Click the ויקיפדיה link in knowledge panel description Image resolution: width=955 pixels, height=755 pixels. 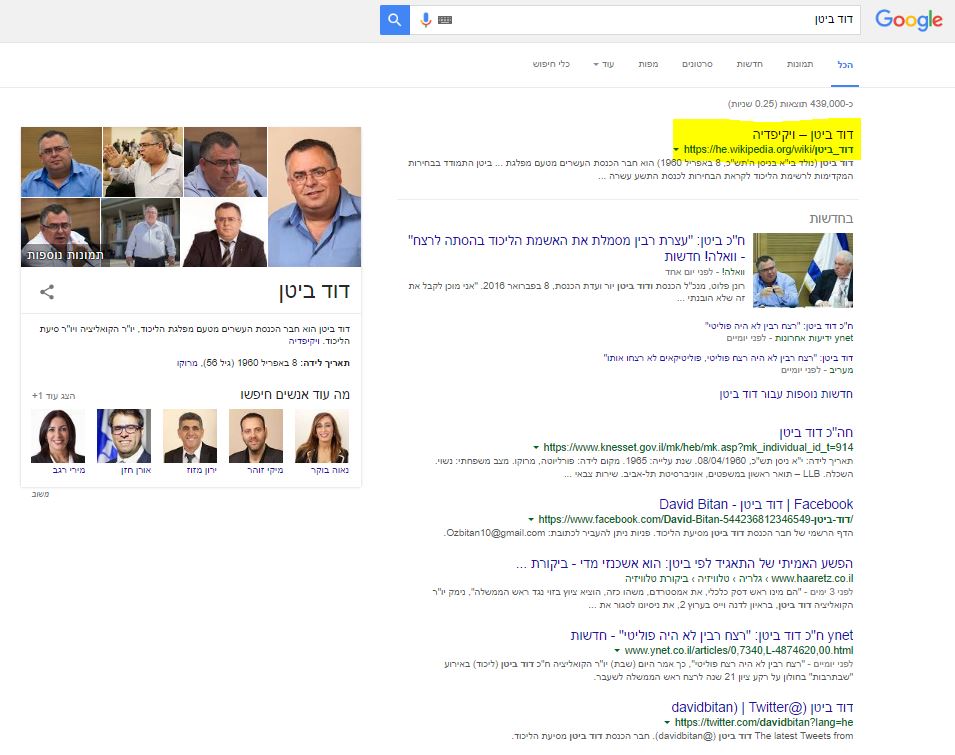coord(306,341)
